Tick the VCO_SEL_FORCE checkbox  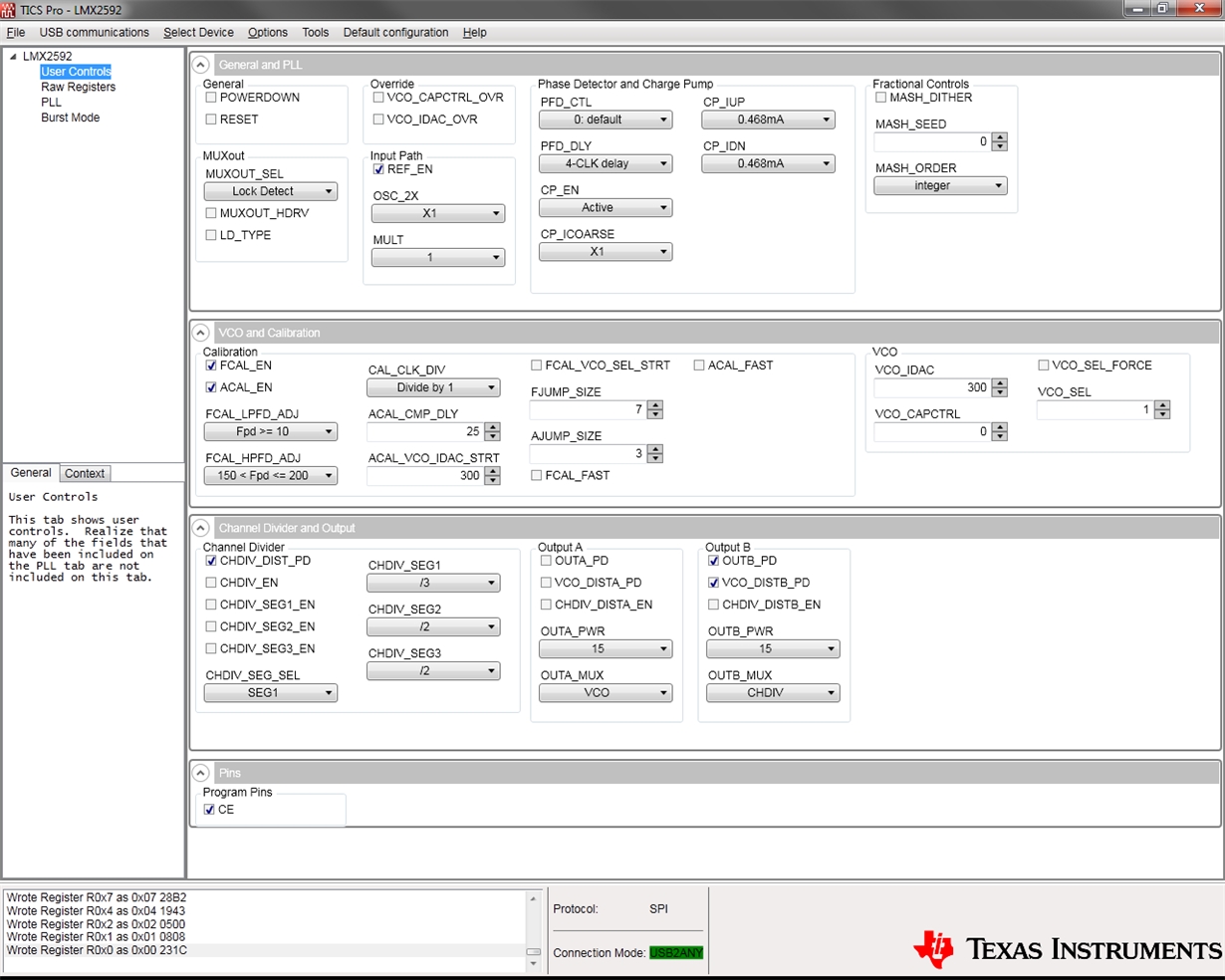(1044, 366)
